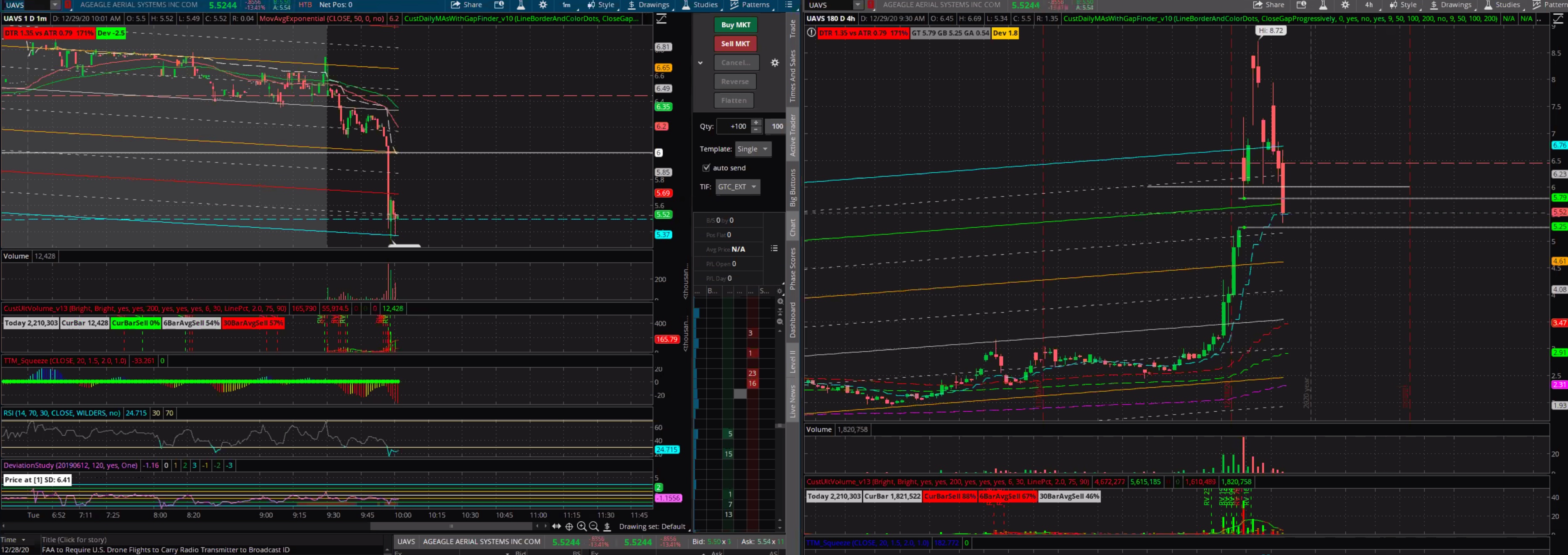Collapse the order buttons chevron left of Cancel
This screenshot has width=1568, height=555.
(x=700, y=63)
